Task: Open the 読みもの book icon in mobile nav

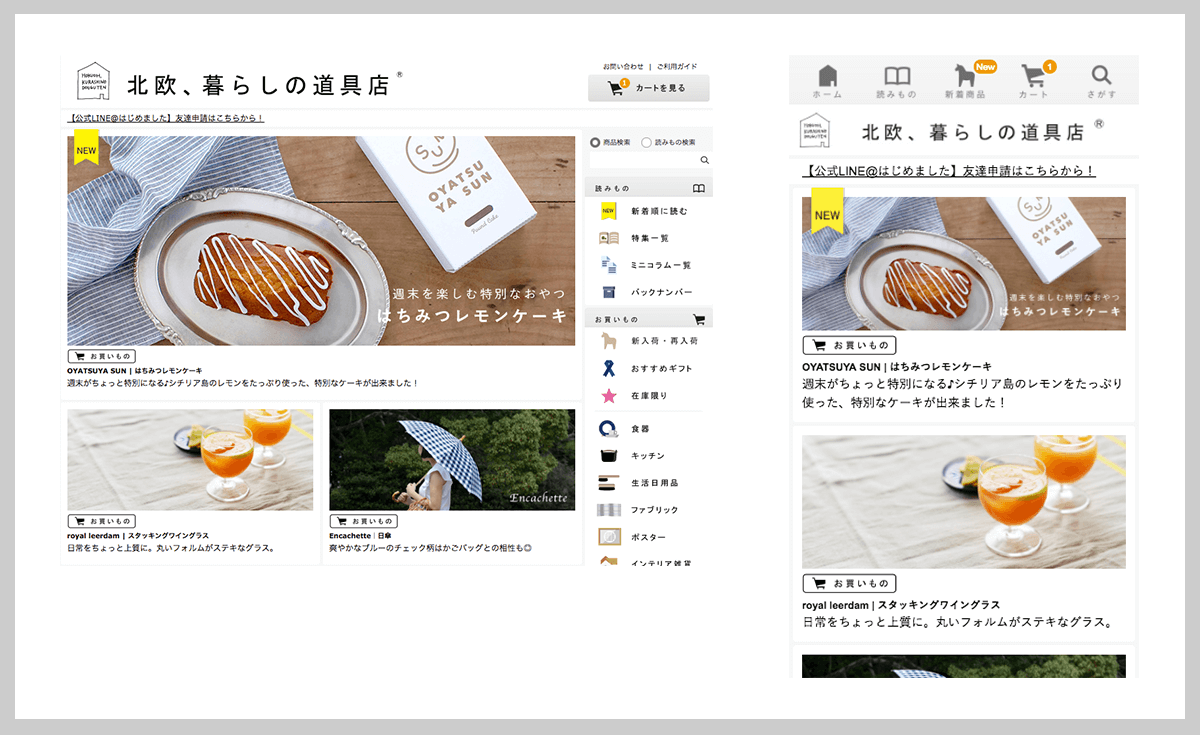Action: (x=897, y=76)
